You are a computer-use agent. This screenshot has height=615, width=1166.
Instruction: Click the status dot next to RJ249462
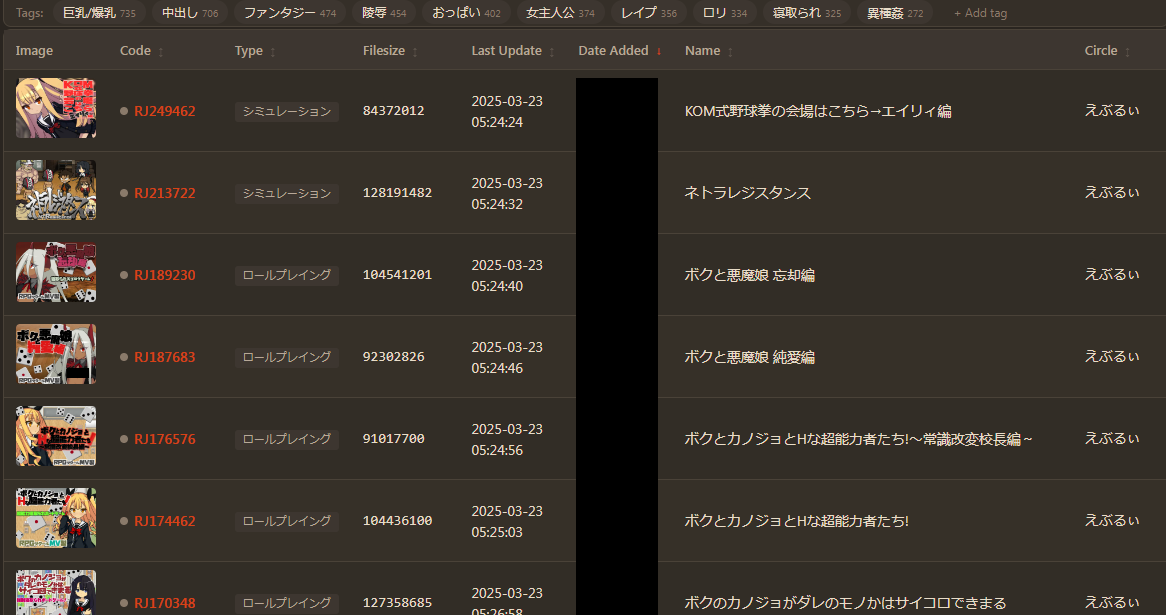pyautogui.click(x=124, y=111)
